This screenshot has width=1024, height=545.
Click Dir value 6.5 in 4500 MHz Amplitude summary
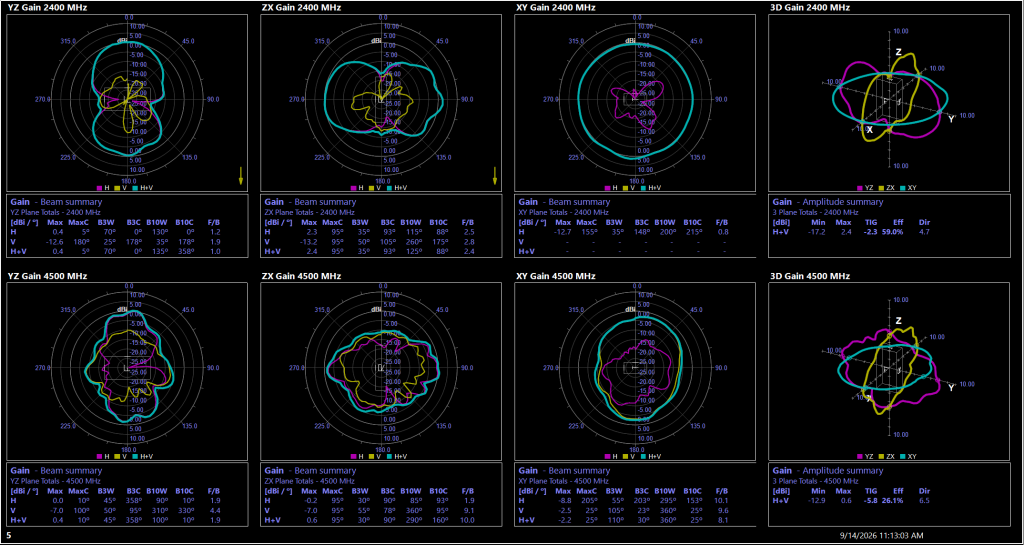pyautogui.click(x=924, y=500)
